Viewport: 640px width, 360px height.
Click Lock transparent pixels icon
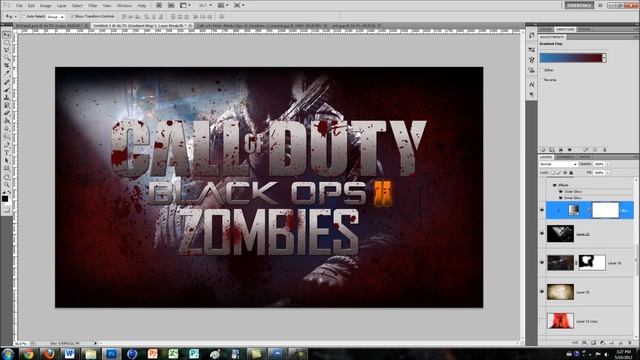point(553,173)
